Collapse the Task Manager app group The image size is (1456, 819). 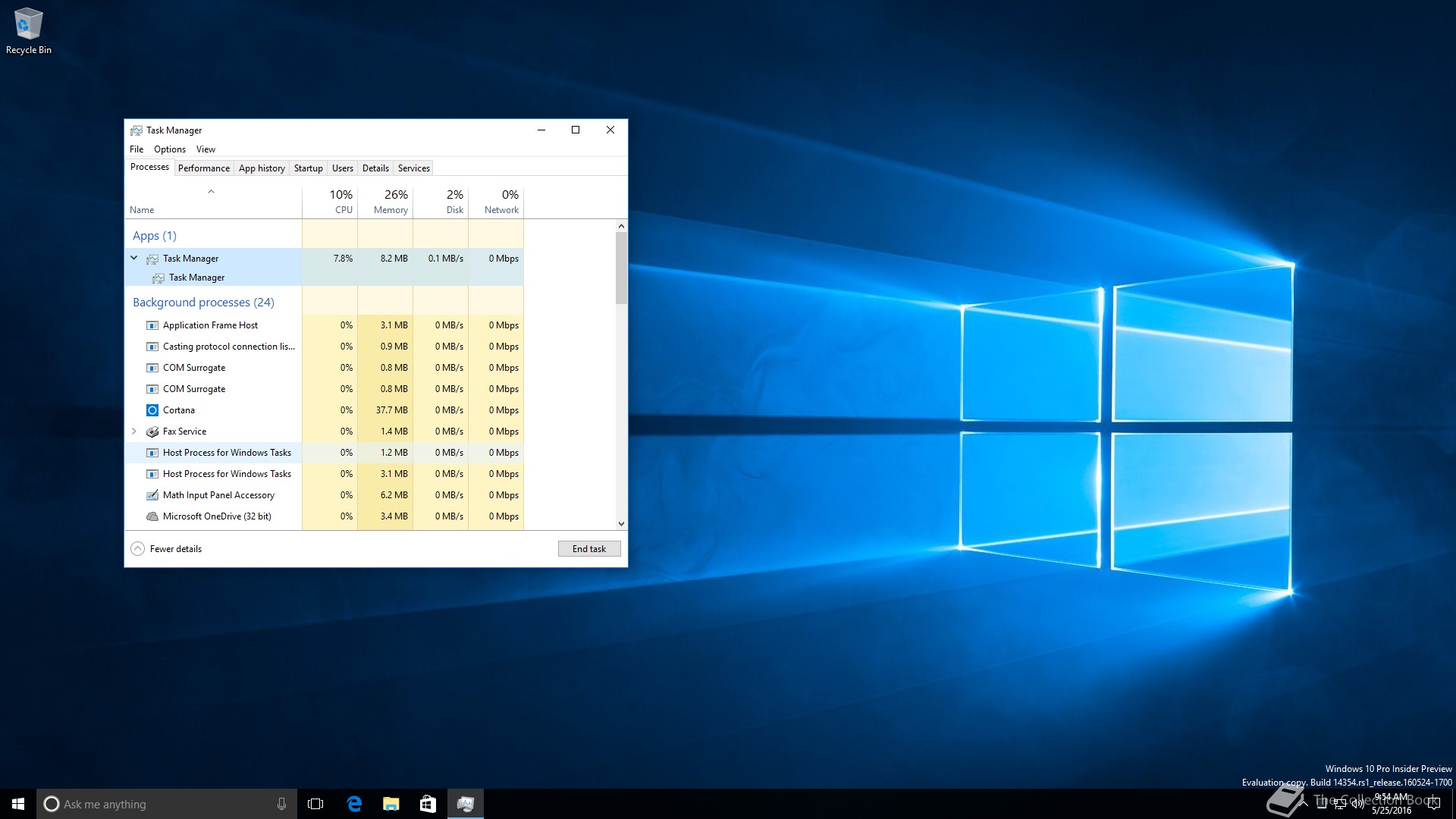[x=134, y=258]
